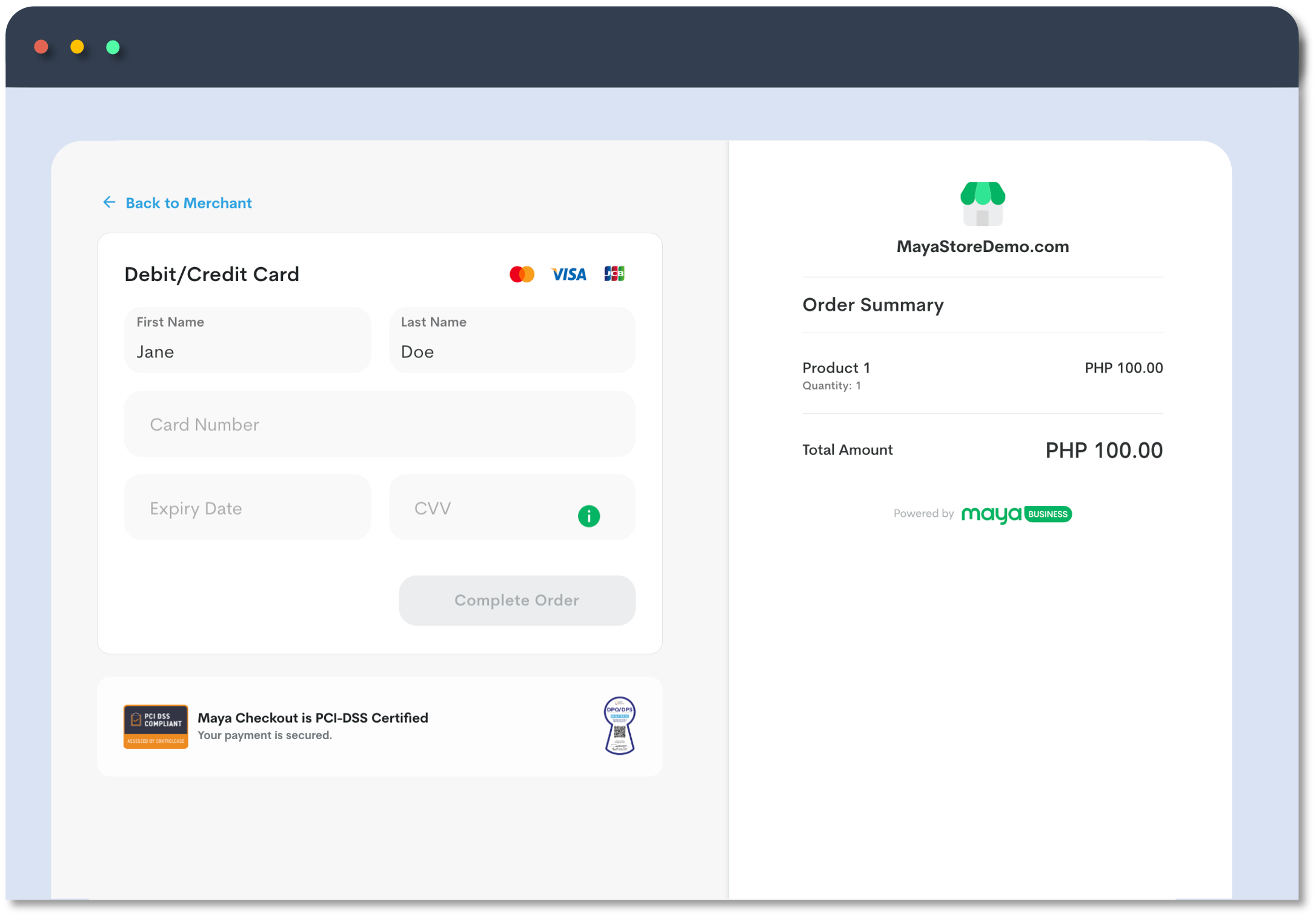The height and width of the screenshot is (919, 1316).
Task: Click the green store icon
Action: tap(983, 204)
